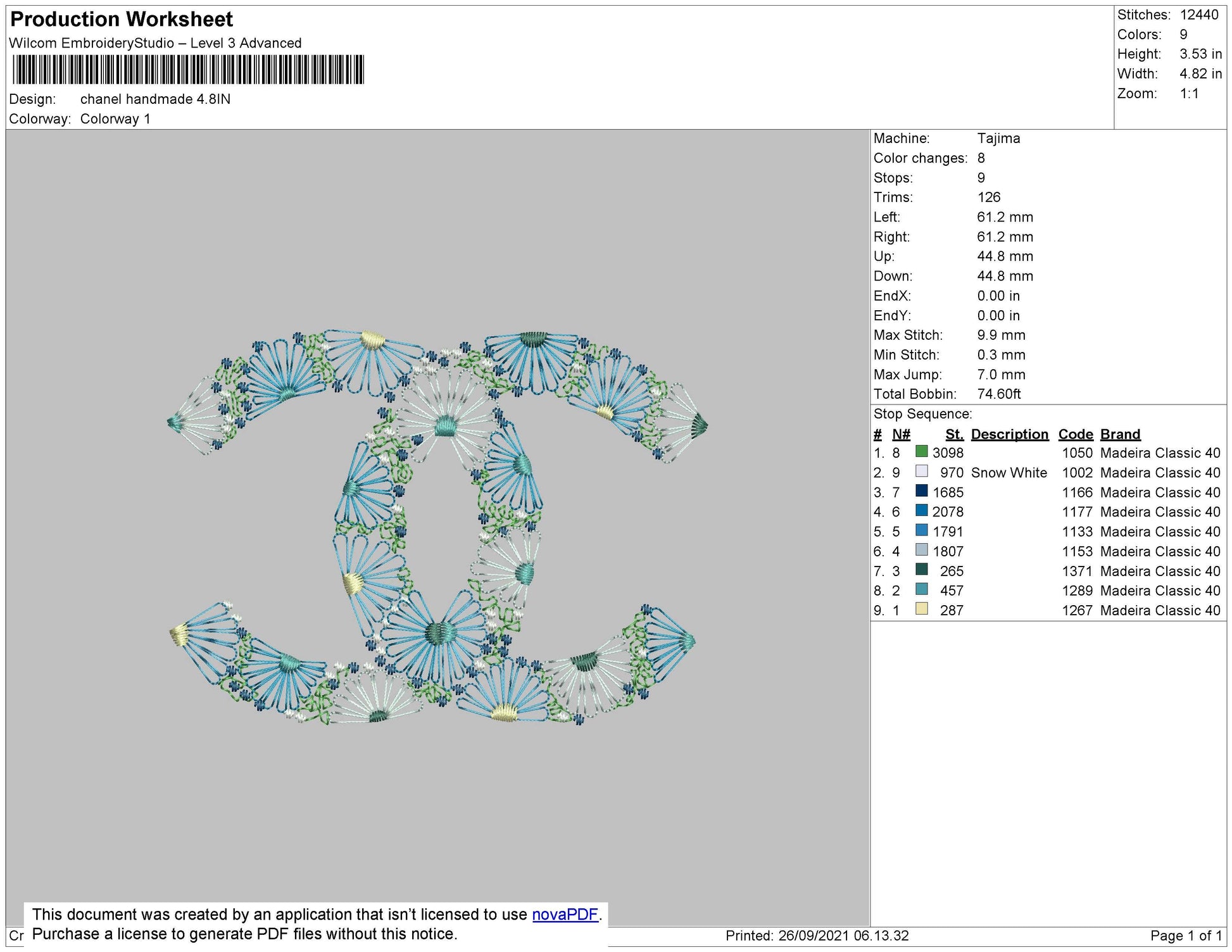Image resolution: width=1232 pixels, height=952 pixels.
Task: Click the Width value 4.82 in
Action: click(x=1200, y=73)
